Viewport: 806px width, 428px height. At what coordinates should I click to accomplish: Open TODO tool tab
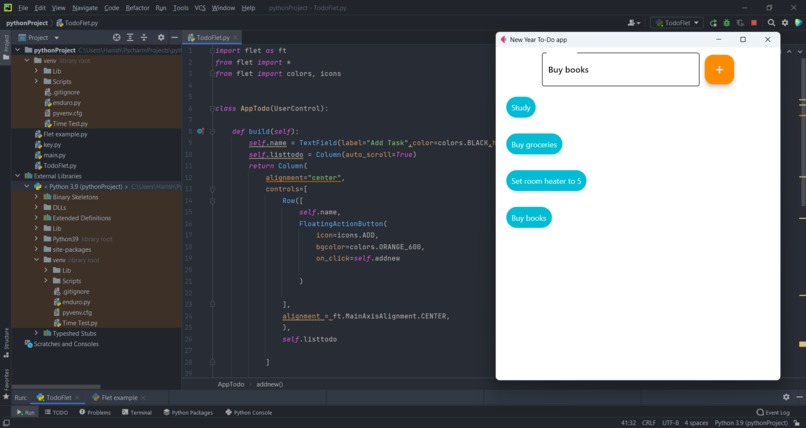click(56, 413)
